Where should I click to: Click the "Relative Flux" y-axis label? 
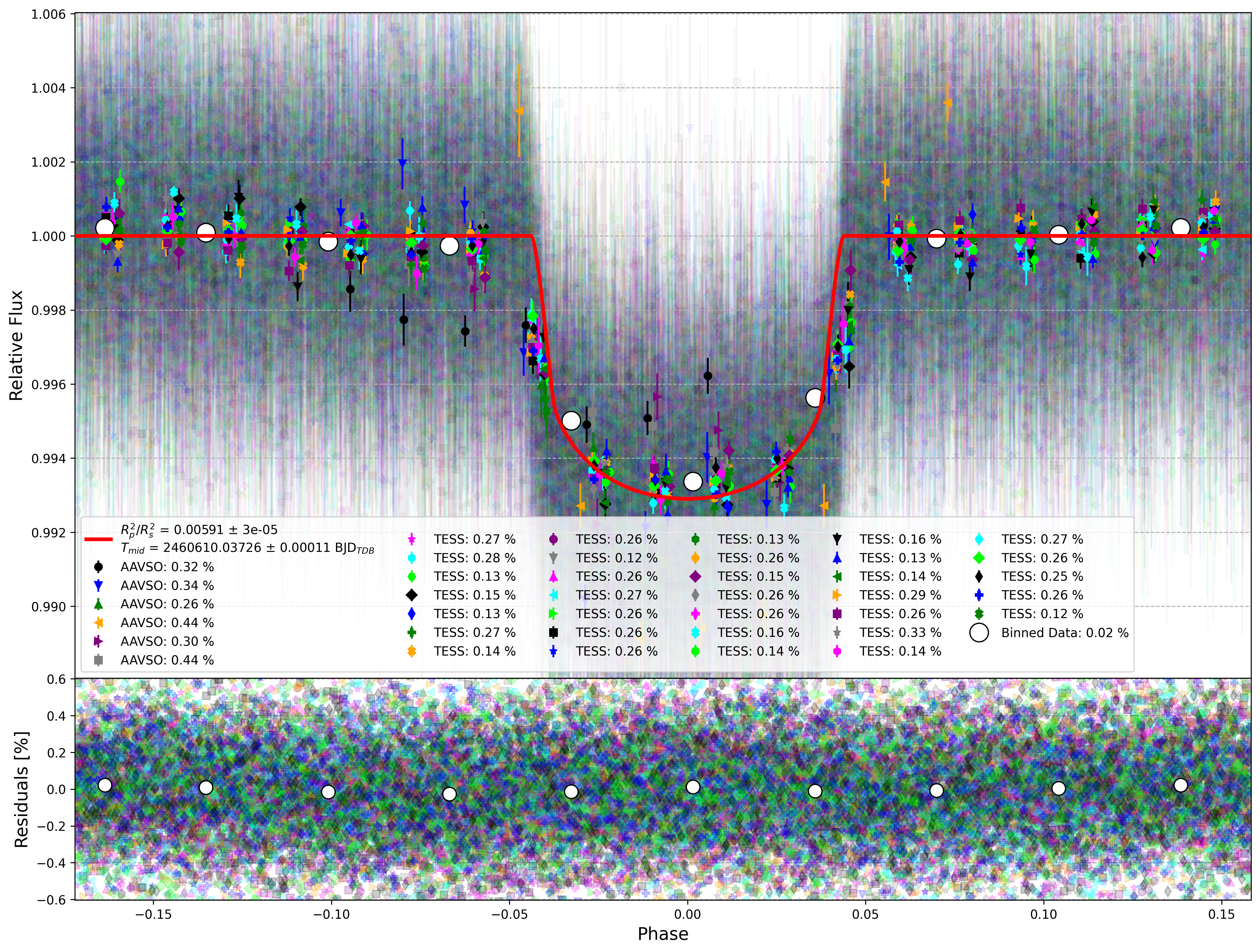click(16, 346)
